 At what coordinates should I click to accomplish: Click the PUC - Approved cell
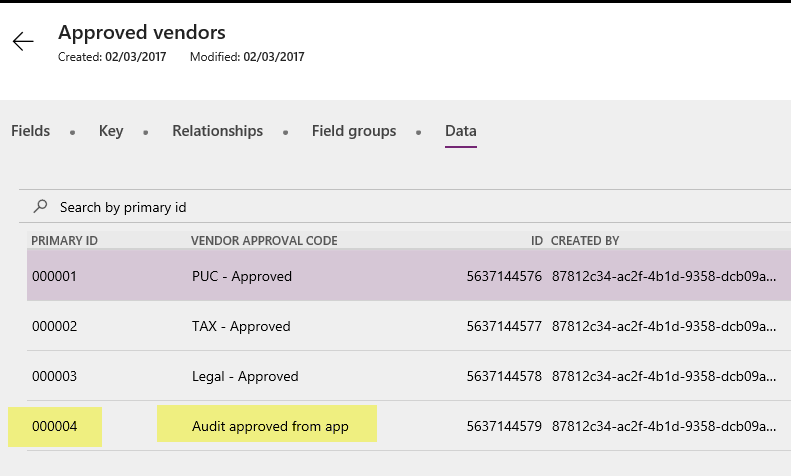[x=242, y=276]
